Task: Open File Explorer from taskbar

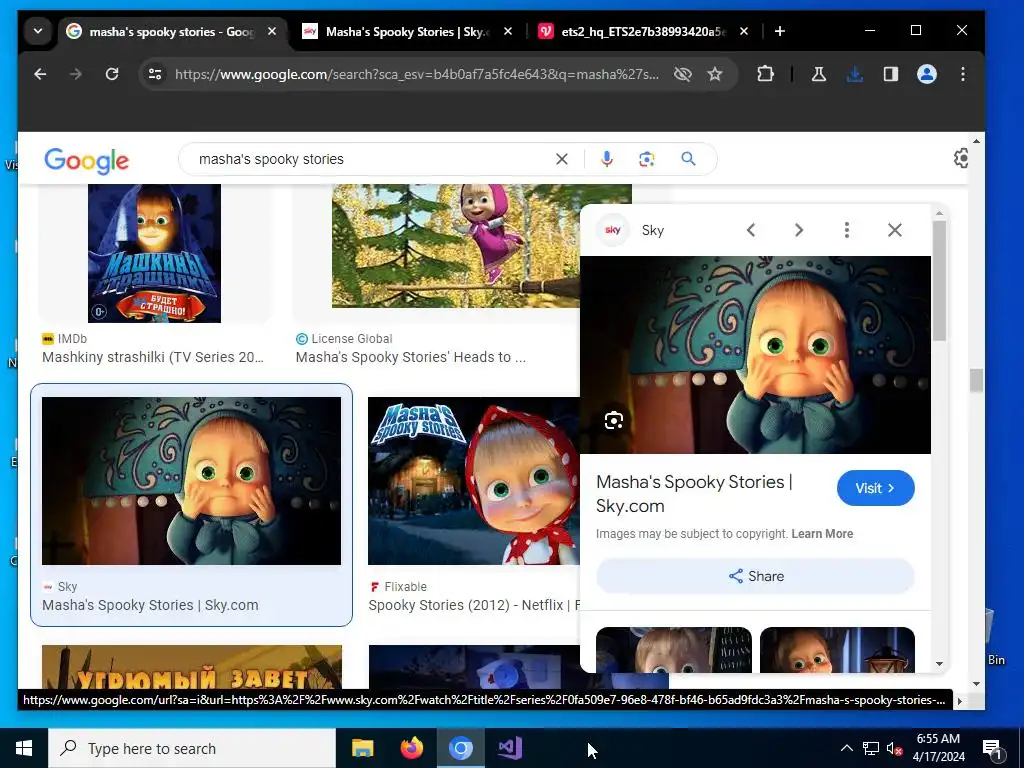Action: [362, 748]
